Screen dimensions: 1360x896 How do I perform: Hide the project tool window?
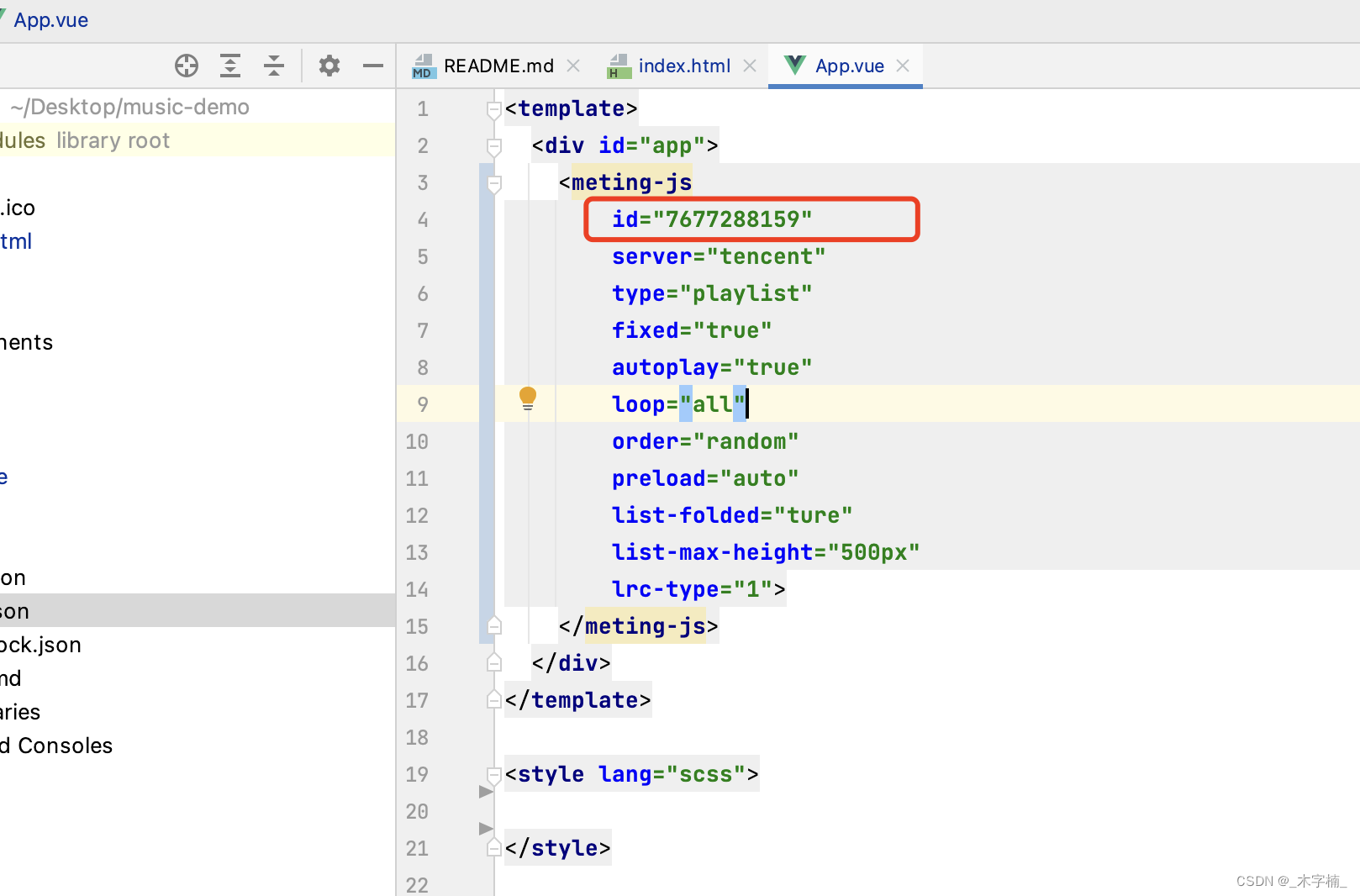coord(373,66)
